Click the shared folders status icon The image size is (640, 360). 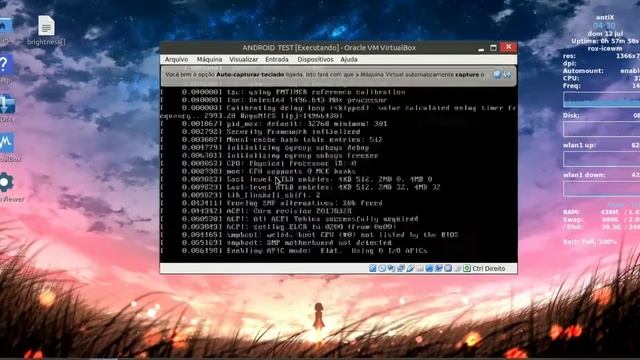[420, 268]
